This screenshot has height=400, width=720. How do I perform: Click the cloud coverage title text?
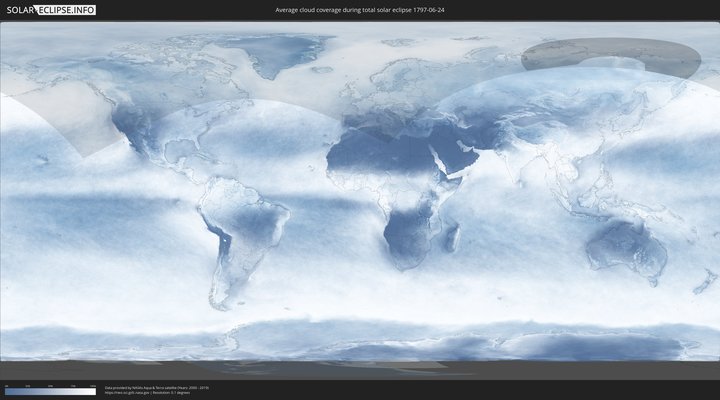(361, 9)
